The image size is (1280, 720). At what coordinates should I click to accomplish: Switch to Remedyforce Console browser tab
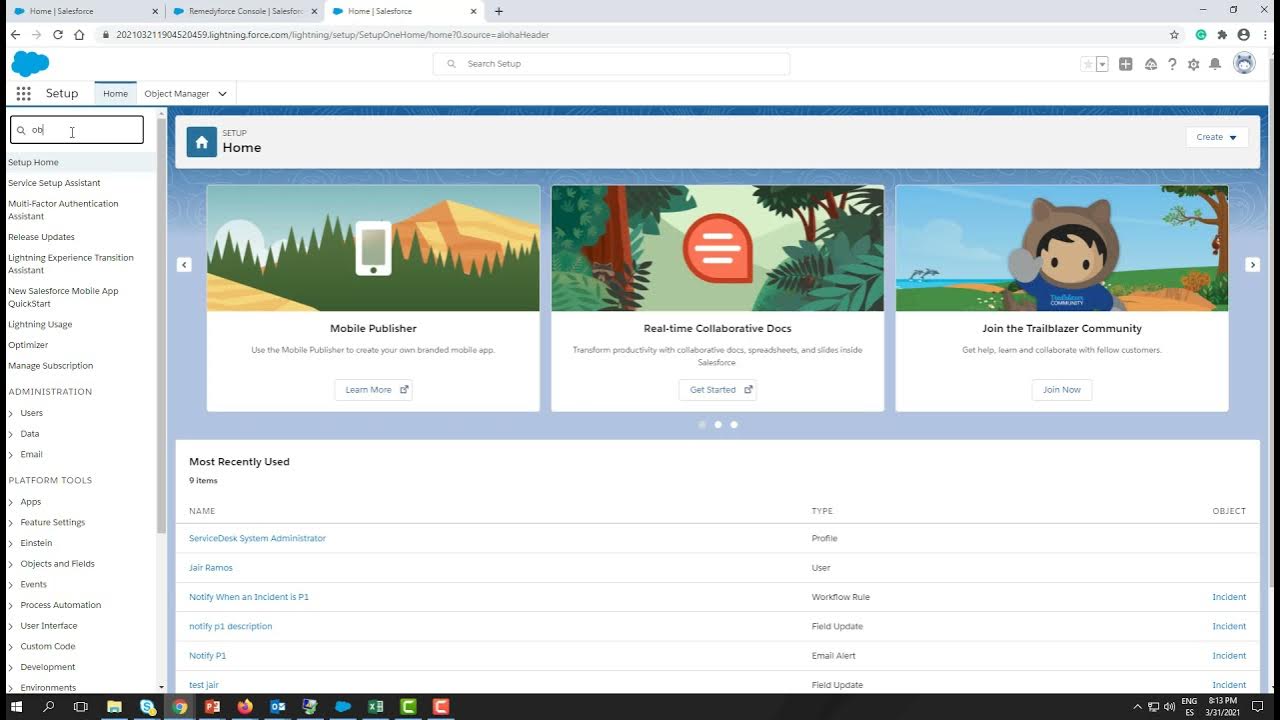(243, 11)
